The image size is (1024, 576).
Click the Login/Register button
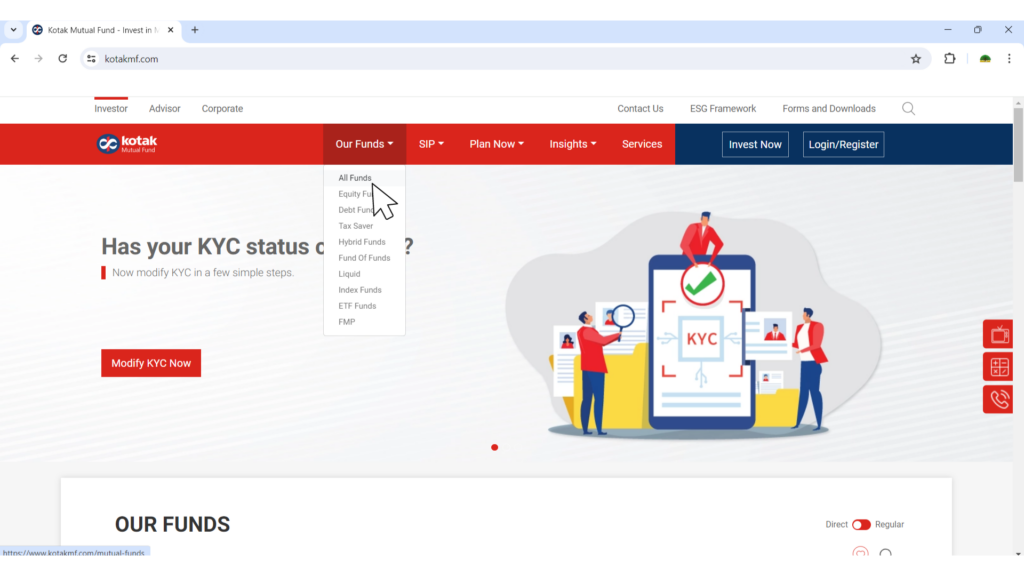point(843,144)
